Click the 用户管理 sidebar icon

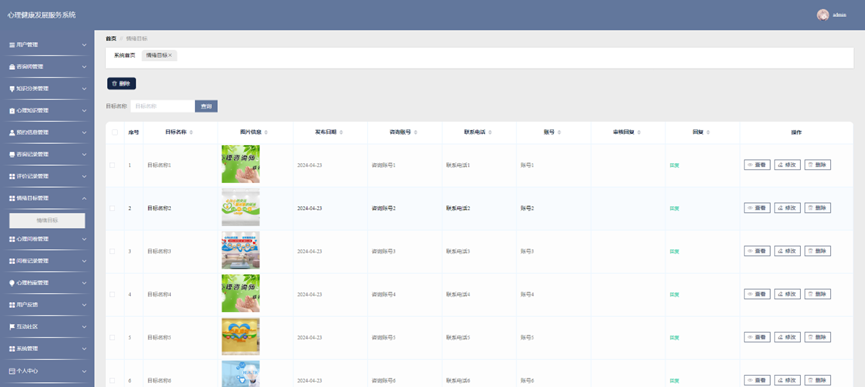point(12,45)
